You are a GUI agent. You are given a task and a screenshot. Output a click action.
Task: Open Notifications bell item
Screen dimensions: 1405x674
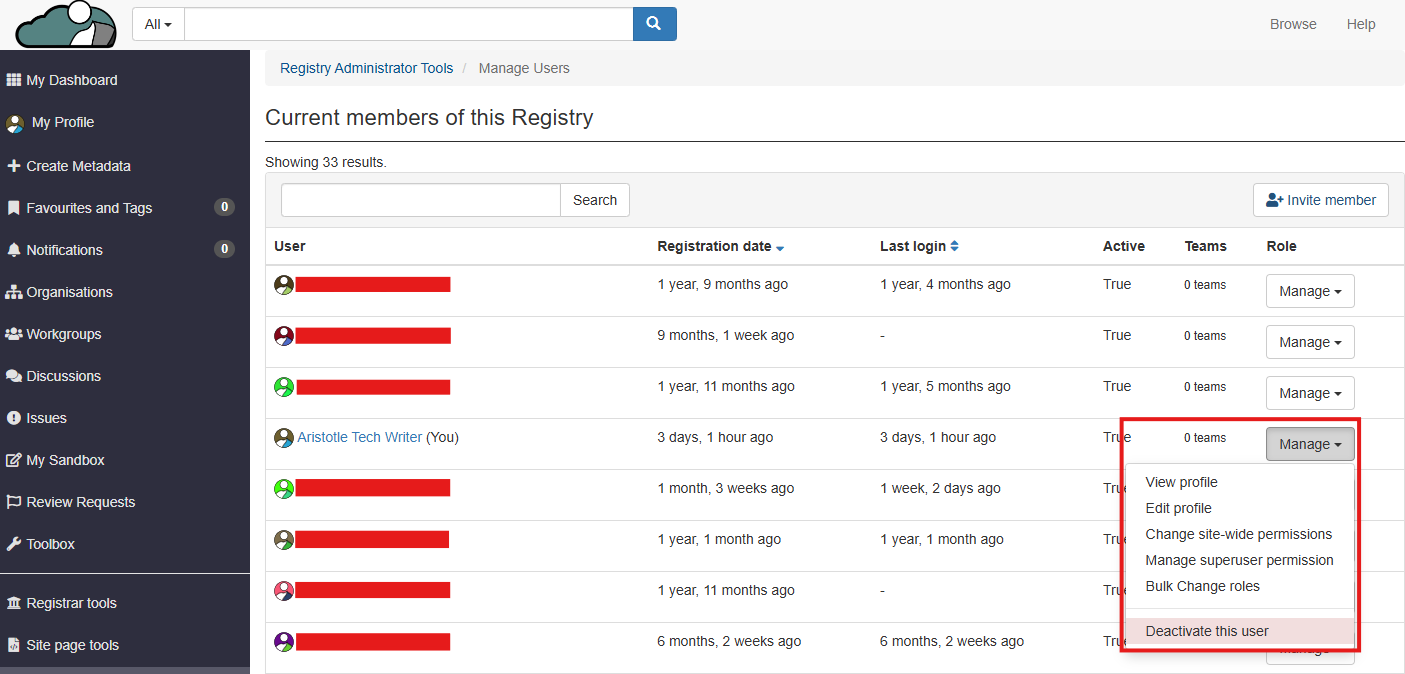64,250
